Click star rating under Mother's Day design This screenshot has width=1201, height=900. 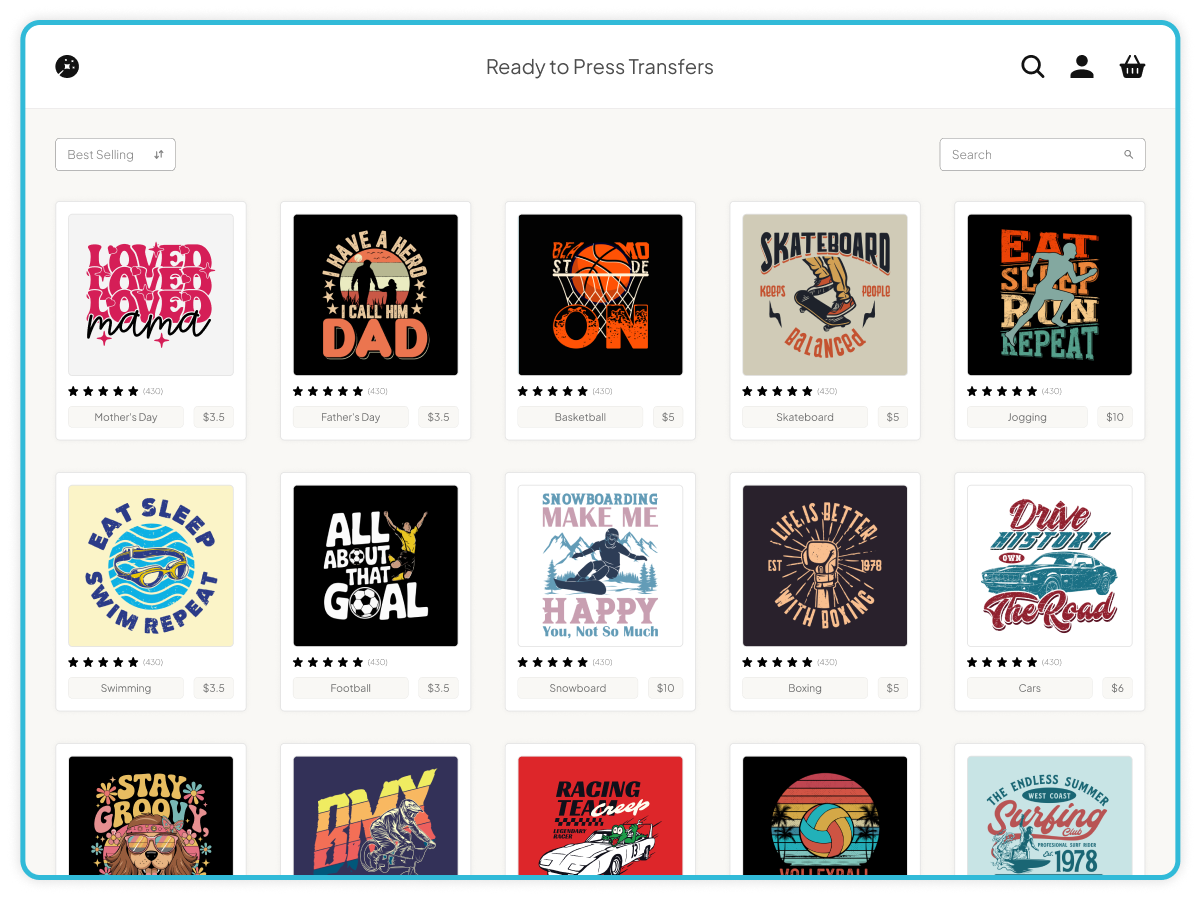click(103, 391)
